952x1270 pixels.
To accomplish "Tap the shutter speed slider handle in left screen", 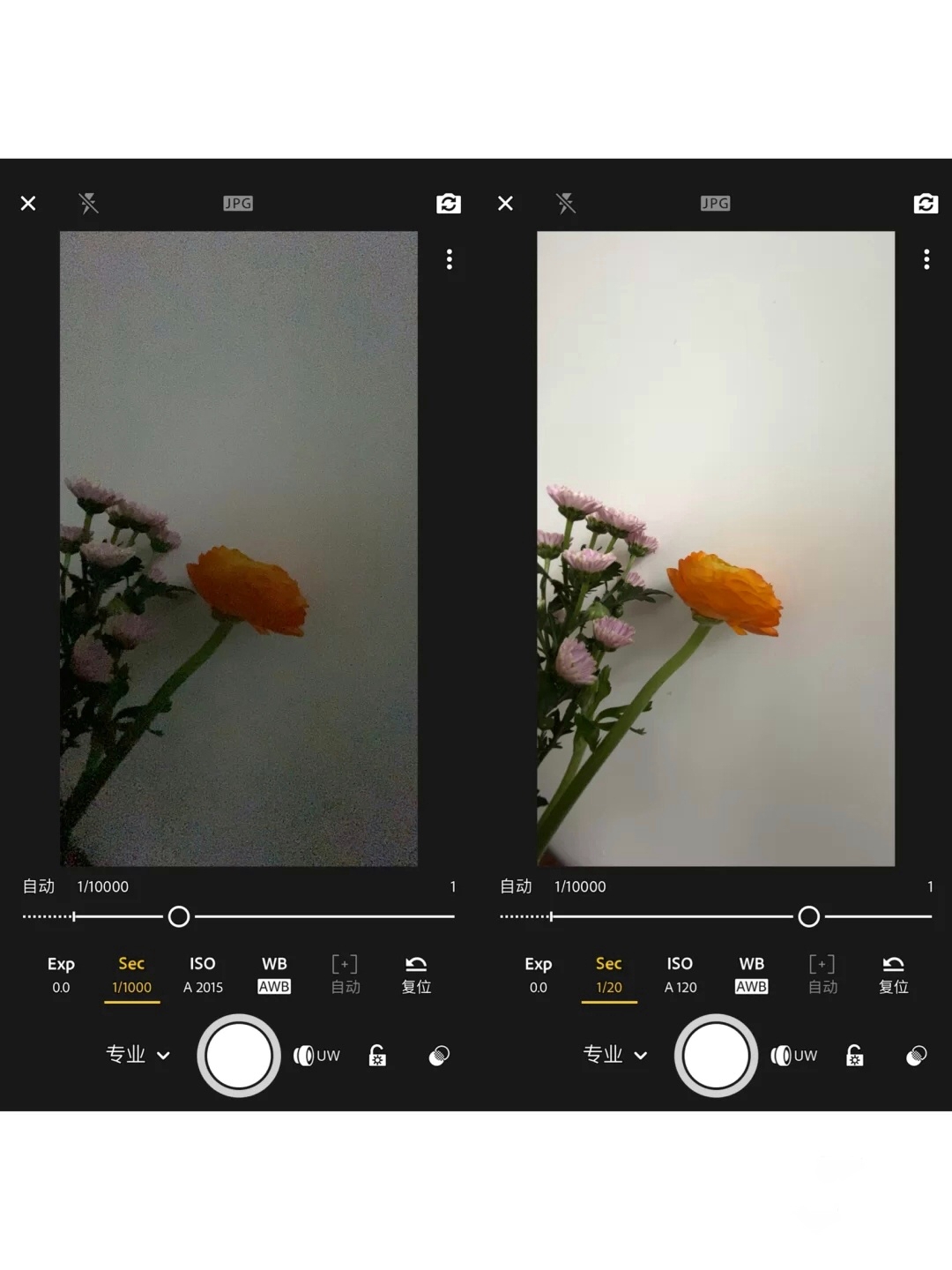I will click(179, 917).
